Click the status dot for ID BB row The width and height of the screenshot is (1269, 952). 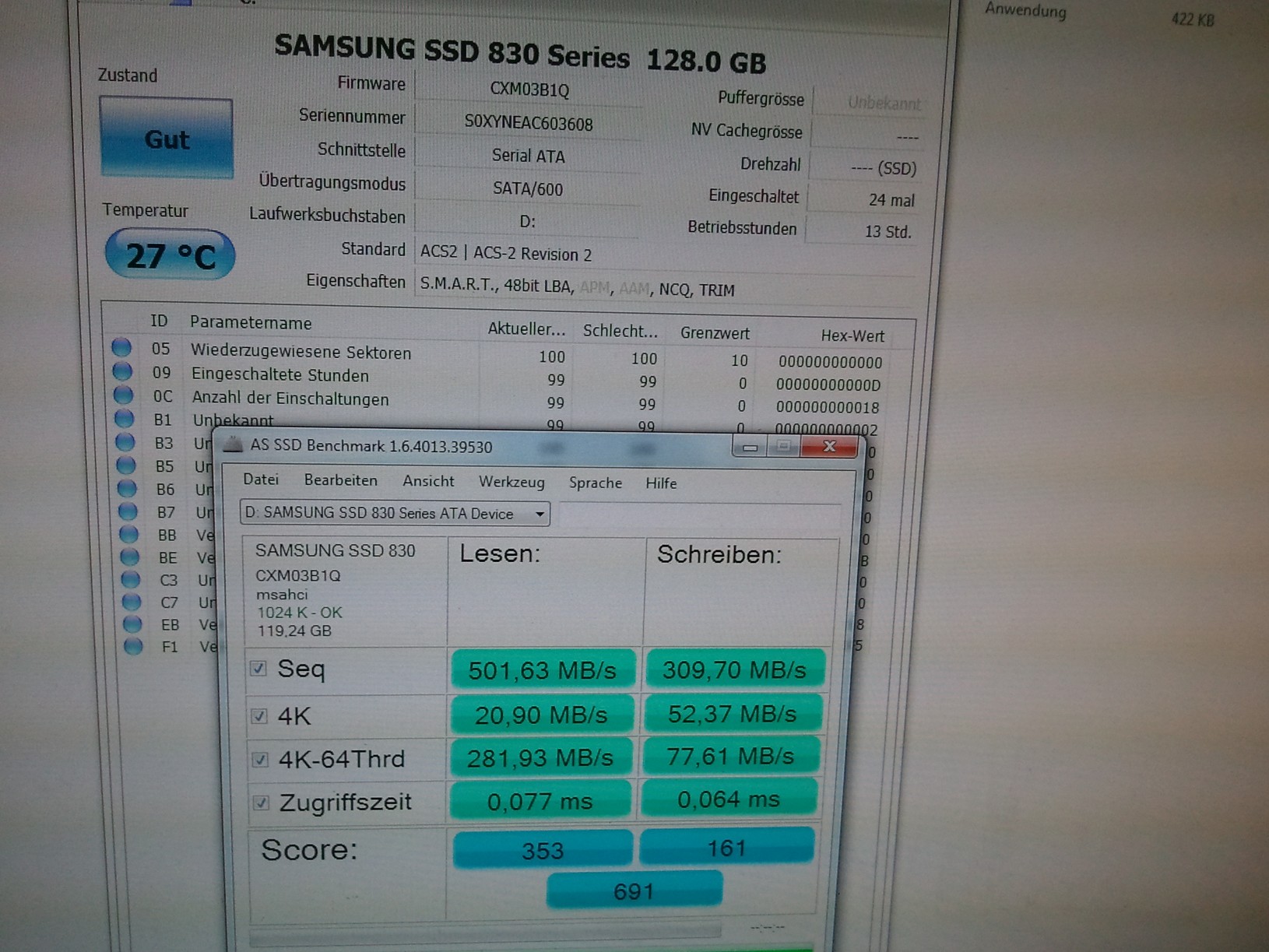pyautogui.click(x=128, y=535)
